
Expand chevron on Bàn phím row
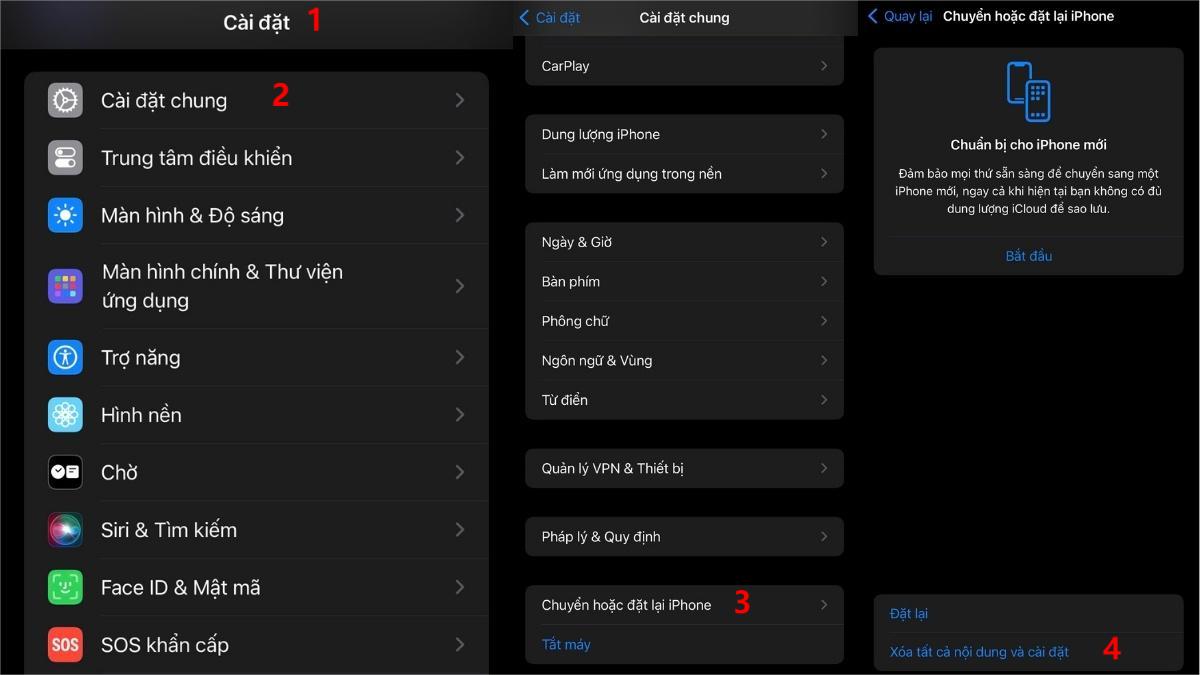coord(824,282)
